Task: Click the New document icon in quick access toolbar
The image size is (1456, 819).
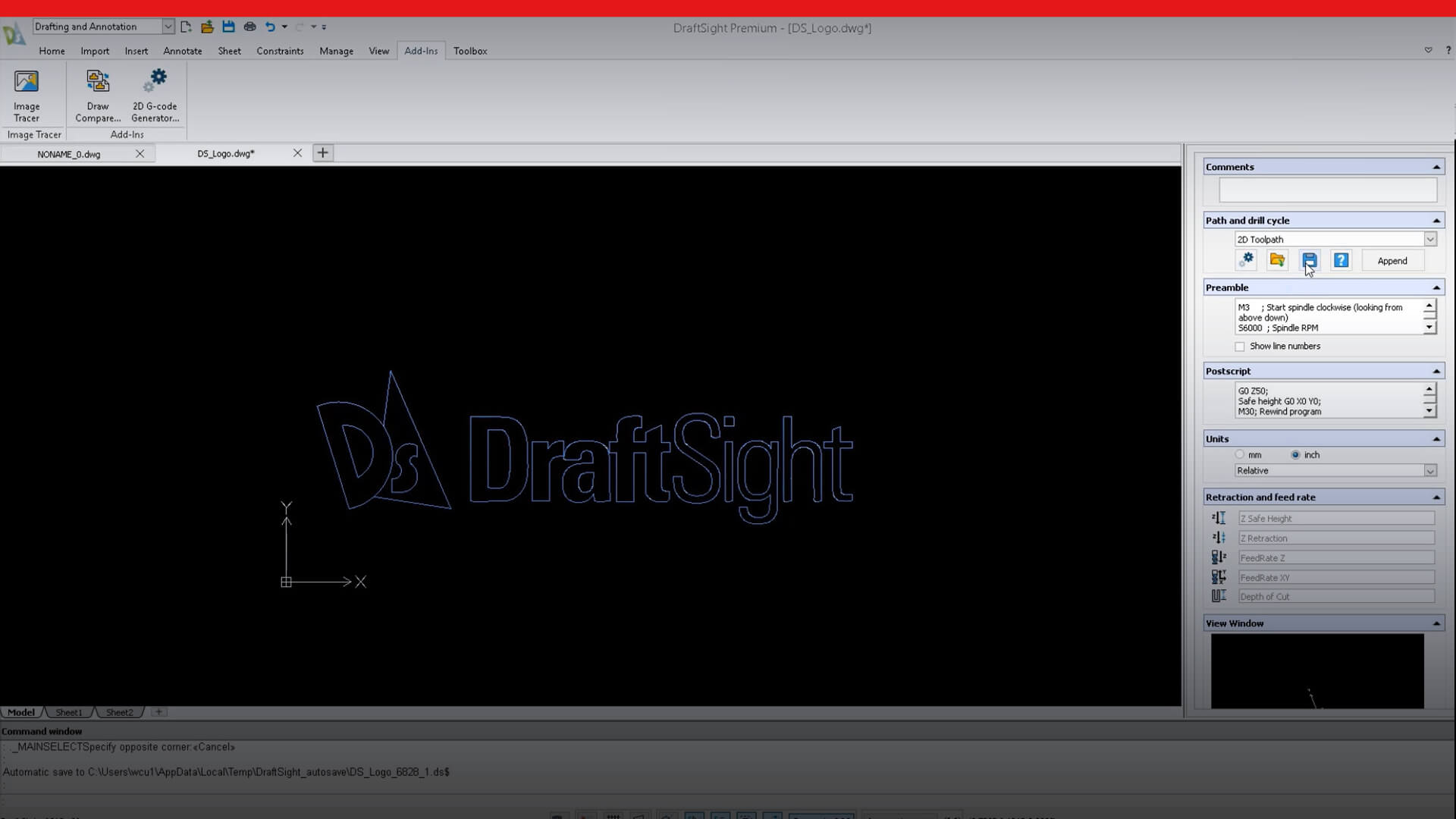Action: (186, 27)
